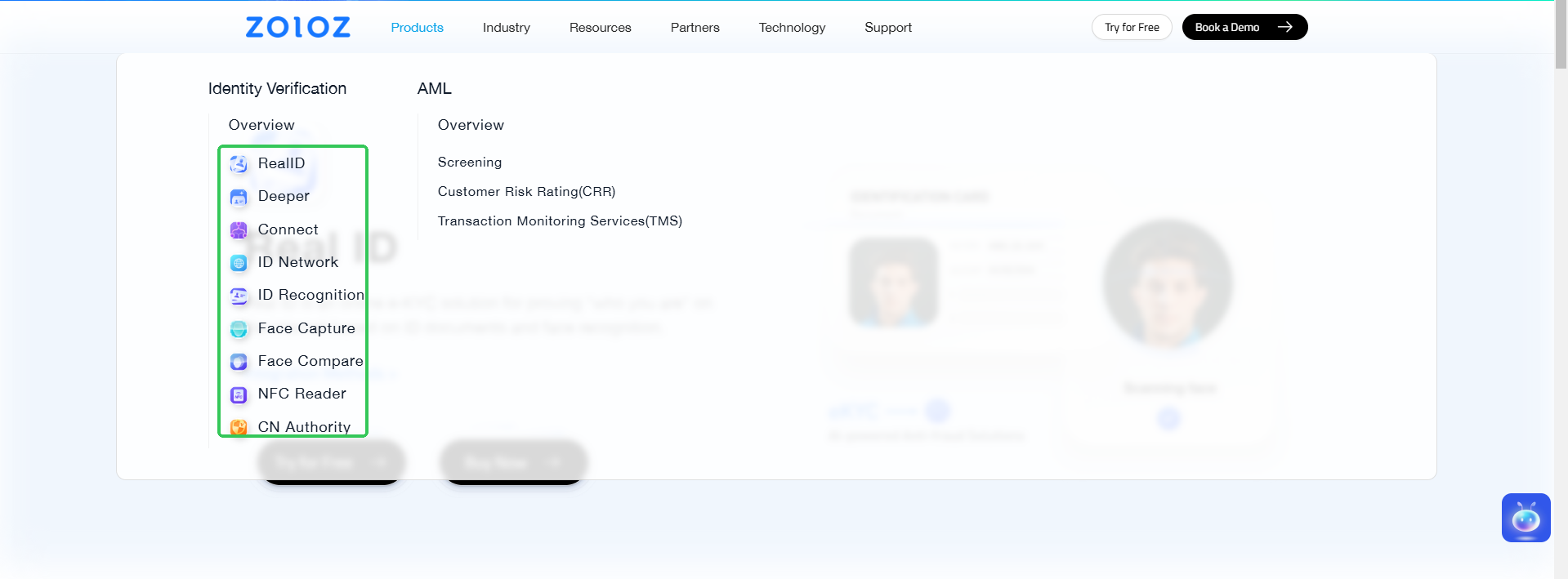Open the Products menu

(x=417, y=27)
